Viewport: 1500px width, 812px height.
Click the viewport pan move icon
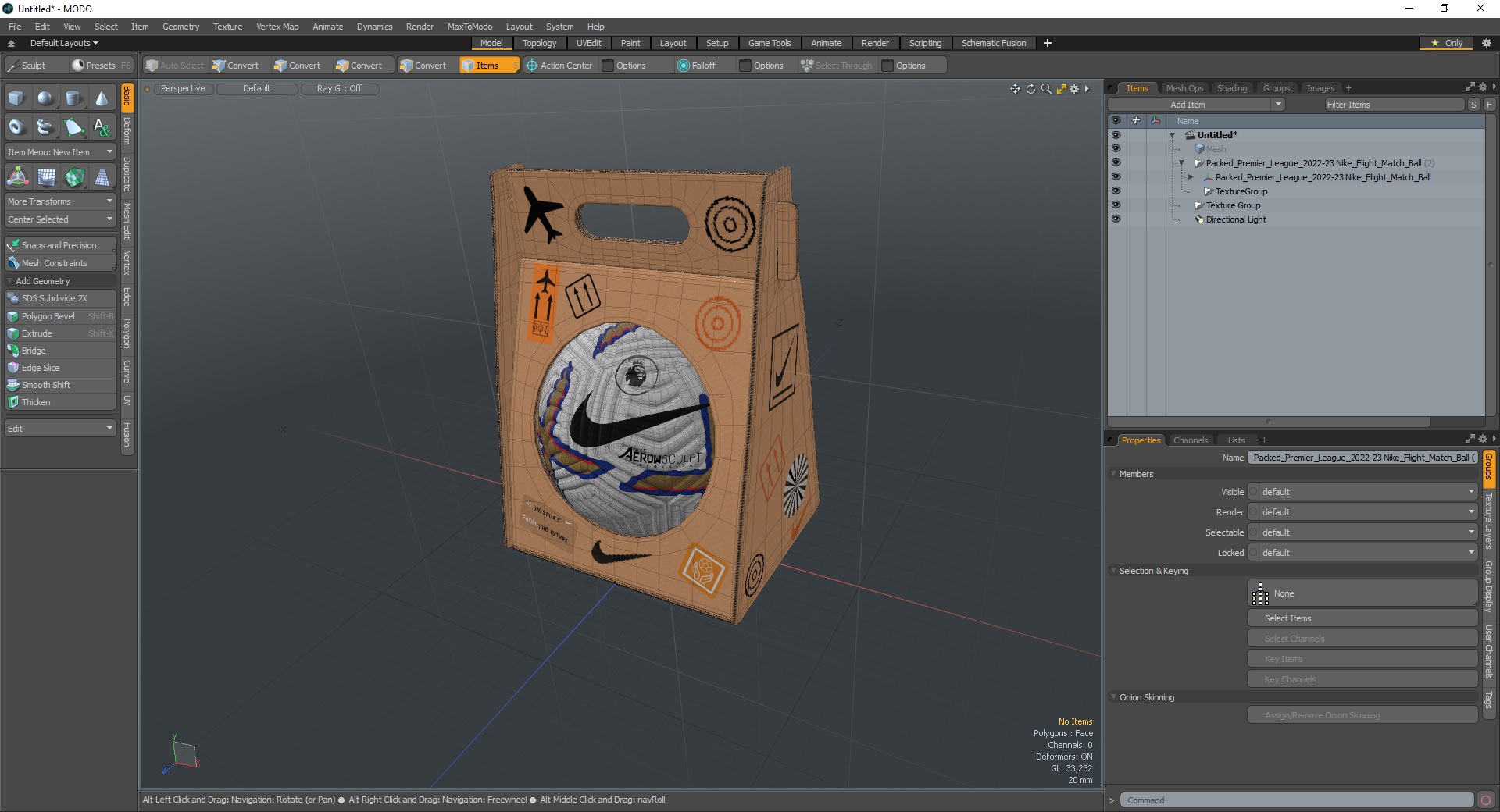1015,89
